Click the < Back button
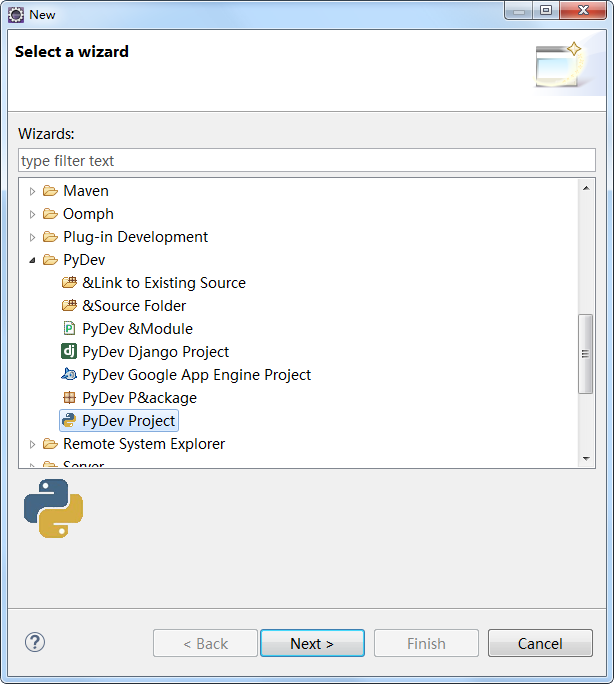Image resolution: width=614 pixels, height=684 pixels. (205, 643)
